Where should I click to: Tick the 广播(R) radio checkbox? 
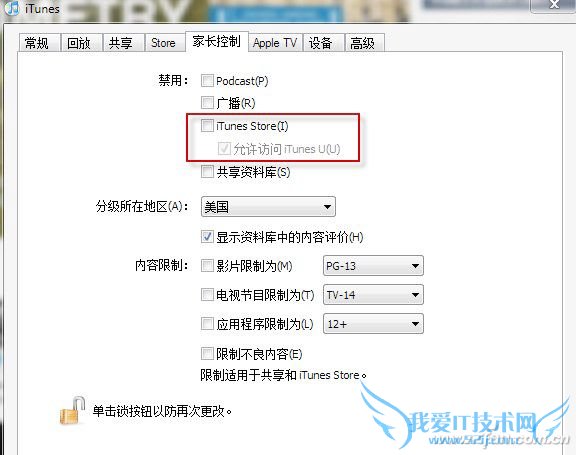coord(207,102)
